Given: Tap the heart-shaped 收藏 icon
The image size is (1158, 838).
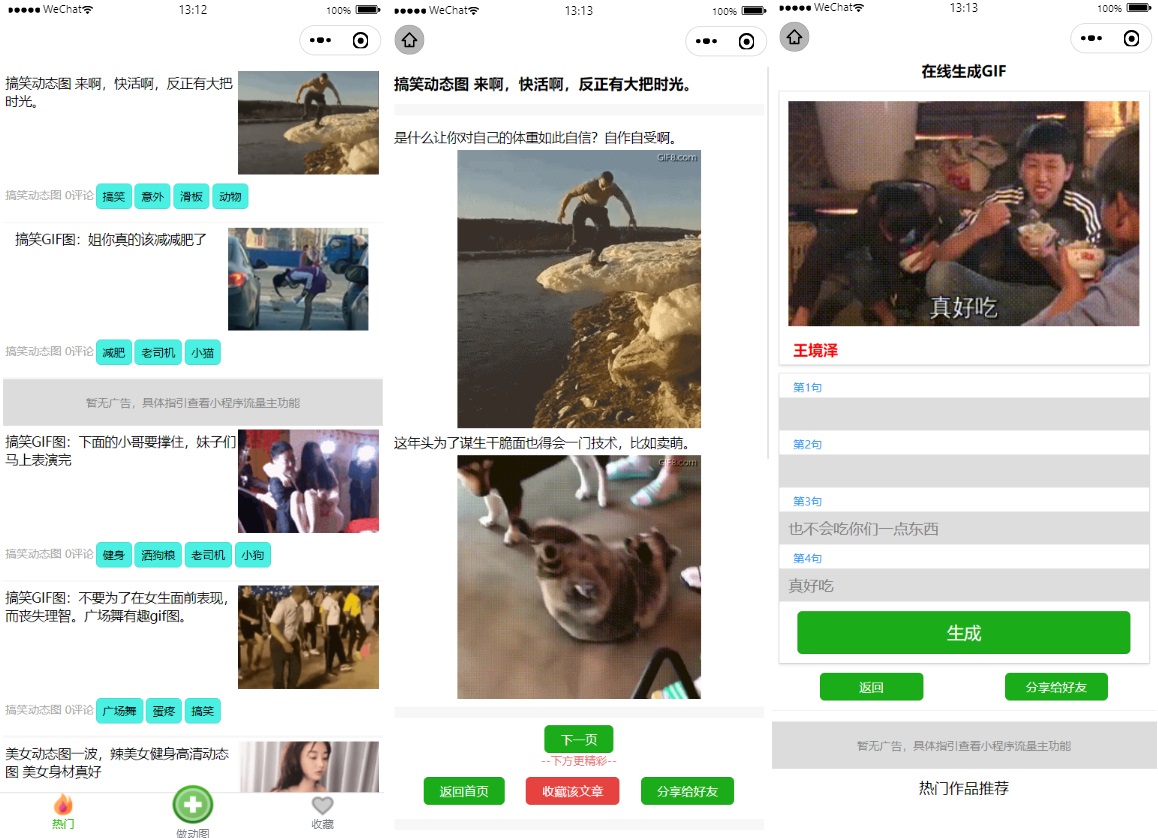Looking at the screenshot, I should [322, 804].
